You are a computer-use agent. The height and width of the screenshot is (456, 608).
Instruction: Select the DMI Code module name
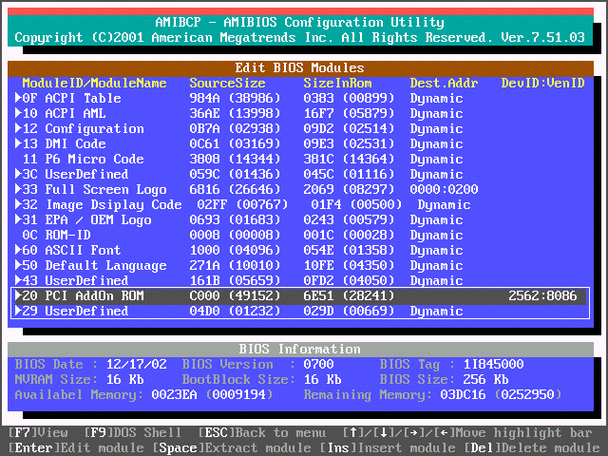pos(75,144)
